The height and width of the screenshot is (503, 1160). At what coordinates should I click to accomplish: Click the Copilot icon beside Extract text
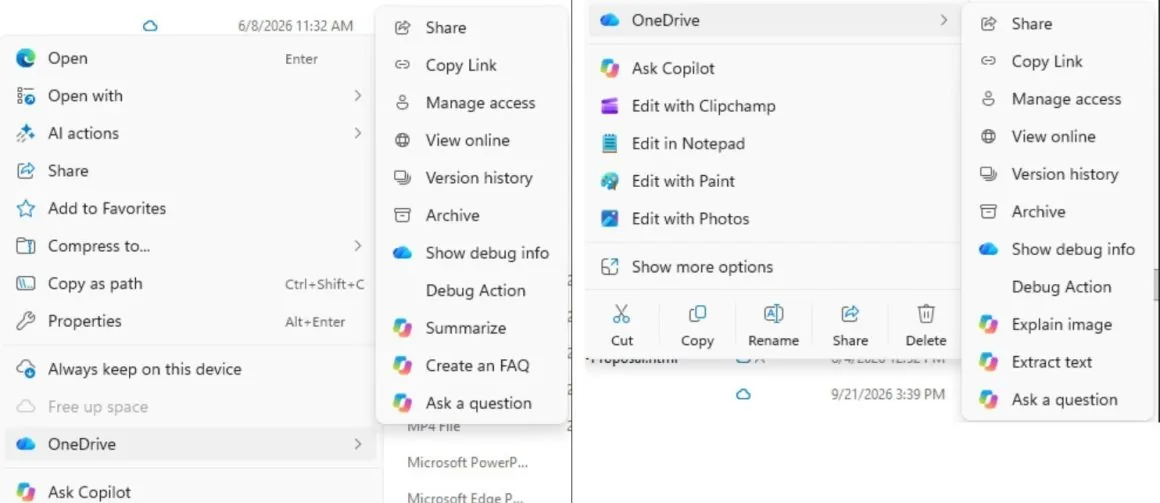coord(988,362)
